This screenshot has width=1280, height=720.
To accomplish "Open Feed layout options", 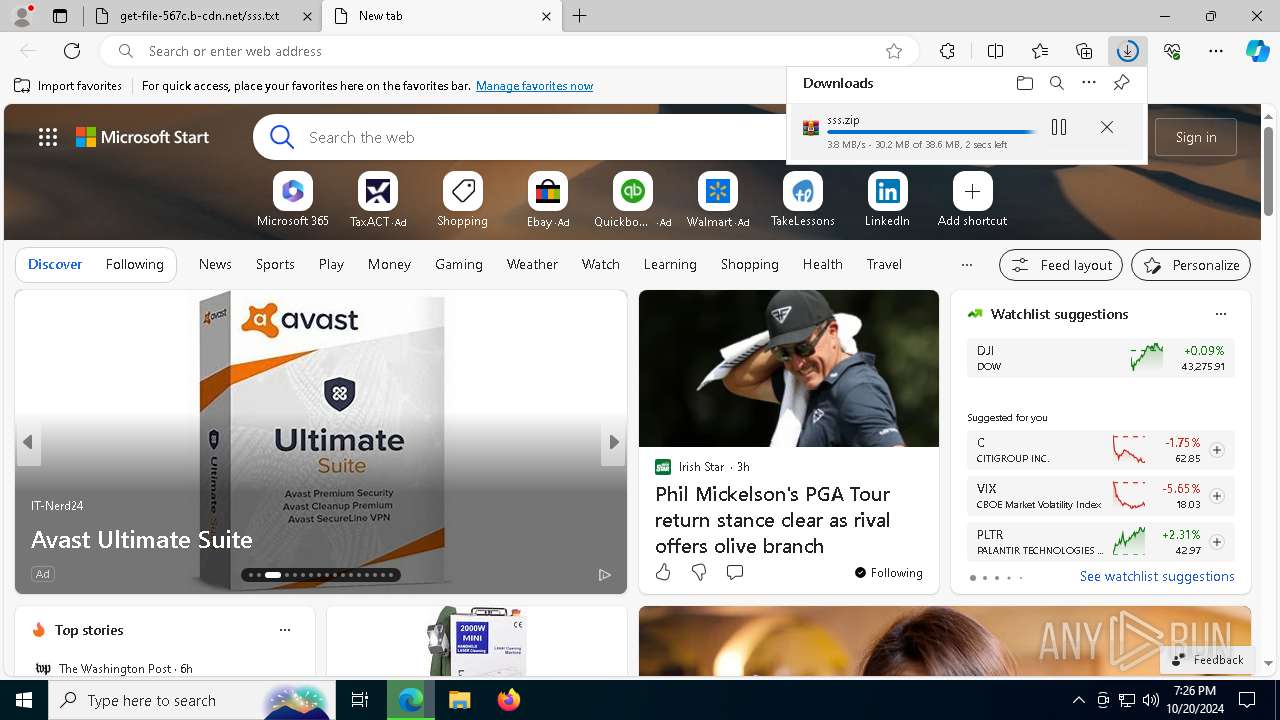I will click(x=1062, y=265).
